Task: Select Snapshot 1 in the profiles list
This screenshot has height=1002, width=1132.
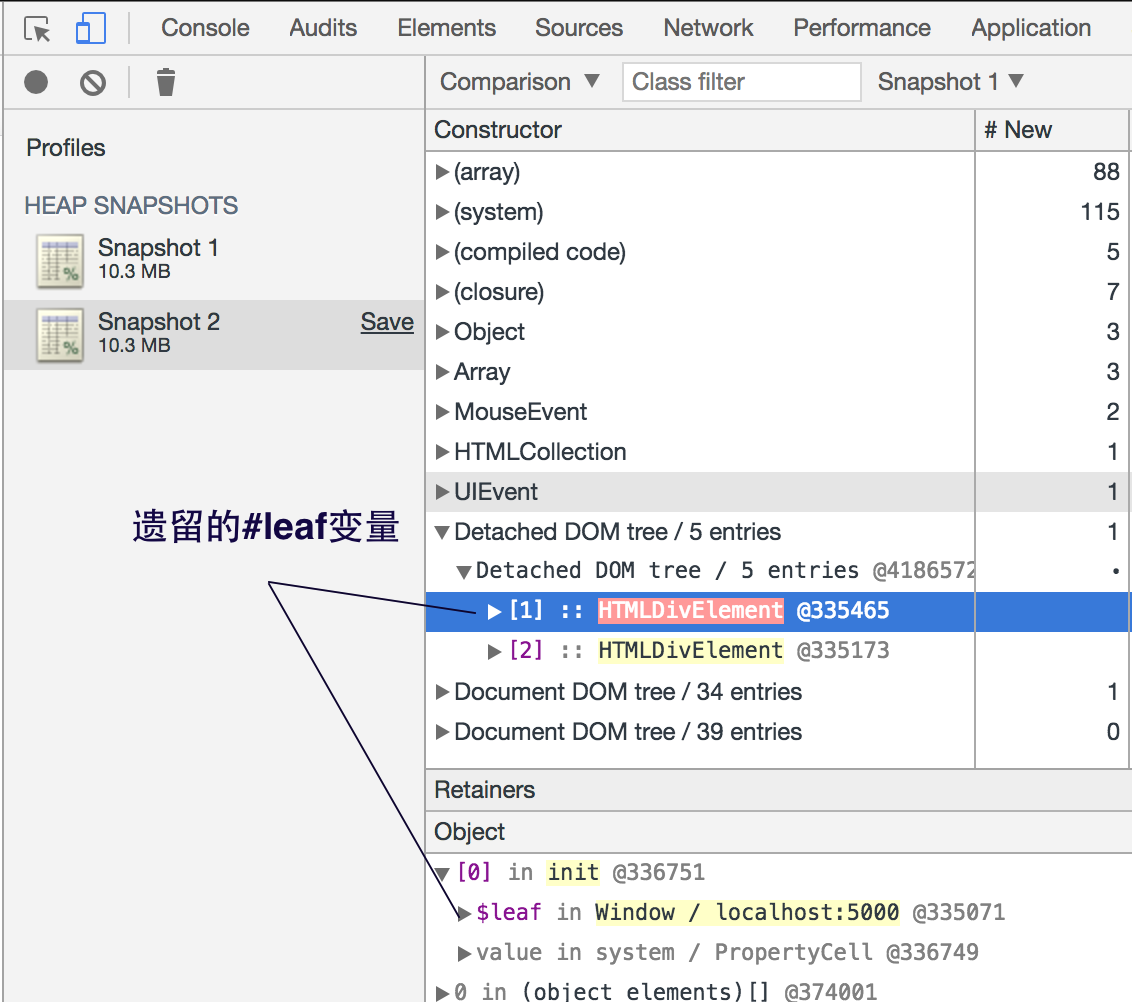Action: click(214, 261)
